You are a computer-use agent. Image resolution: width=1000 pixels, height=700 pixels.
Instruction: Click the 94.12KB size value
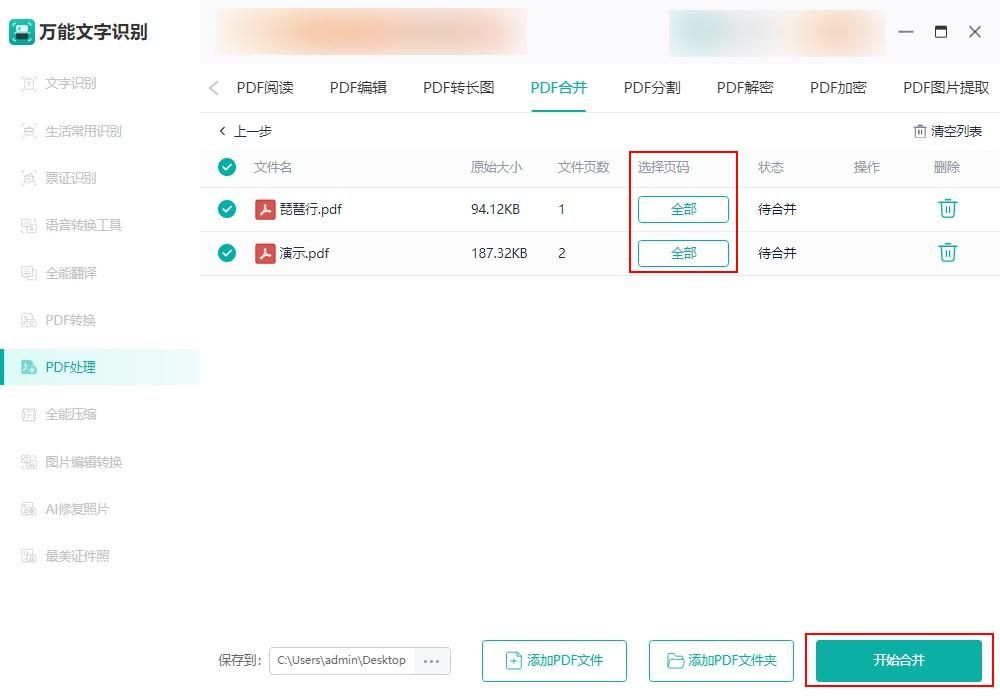496,209
